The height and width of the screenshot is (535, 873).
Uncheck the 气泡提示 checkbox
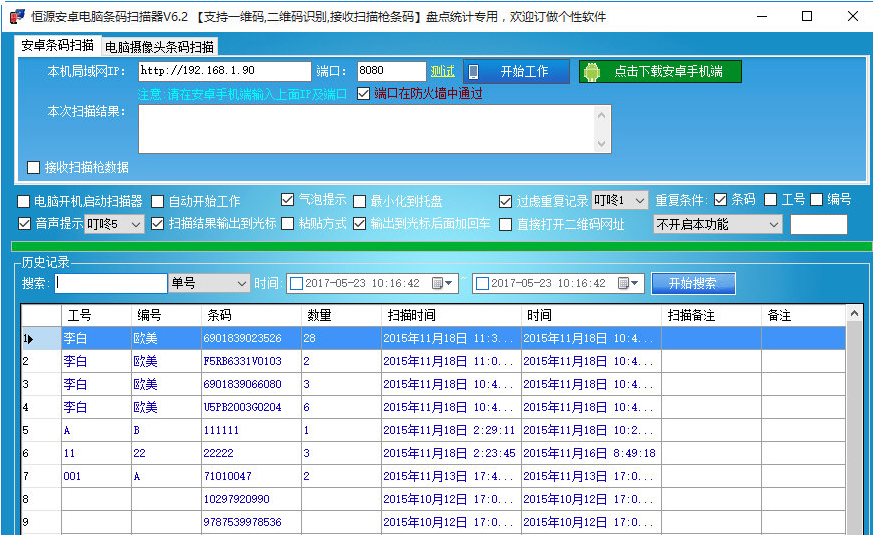pyautogui.click(x=288, y=200)
